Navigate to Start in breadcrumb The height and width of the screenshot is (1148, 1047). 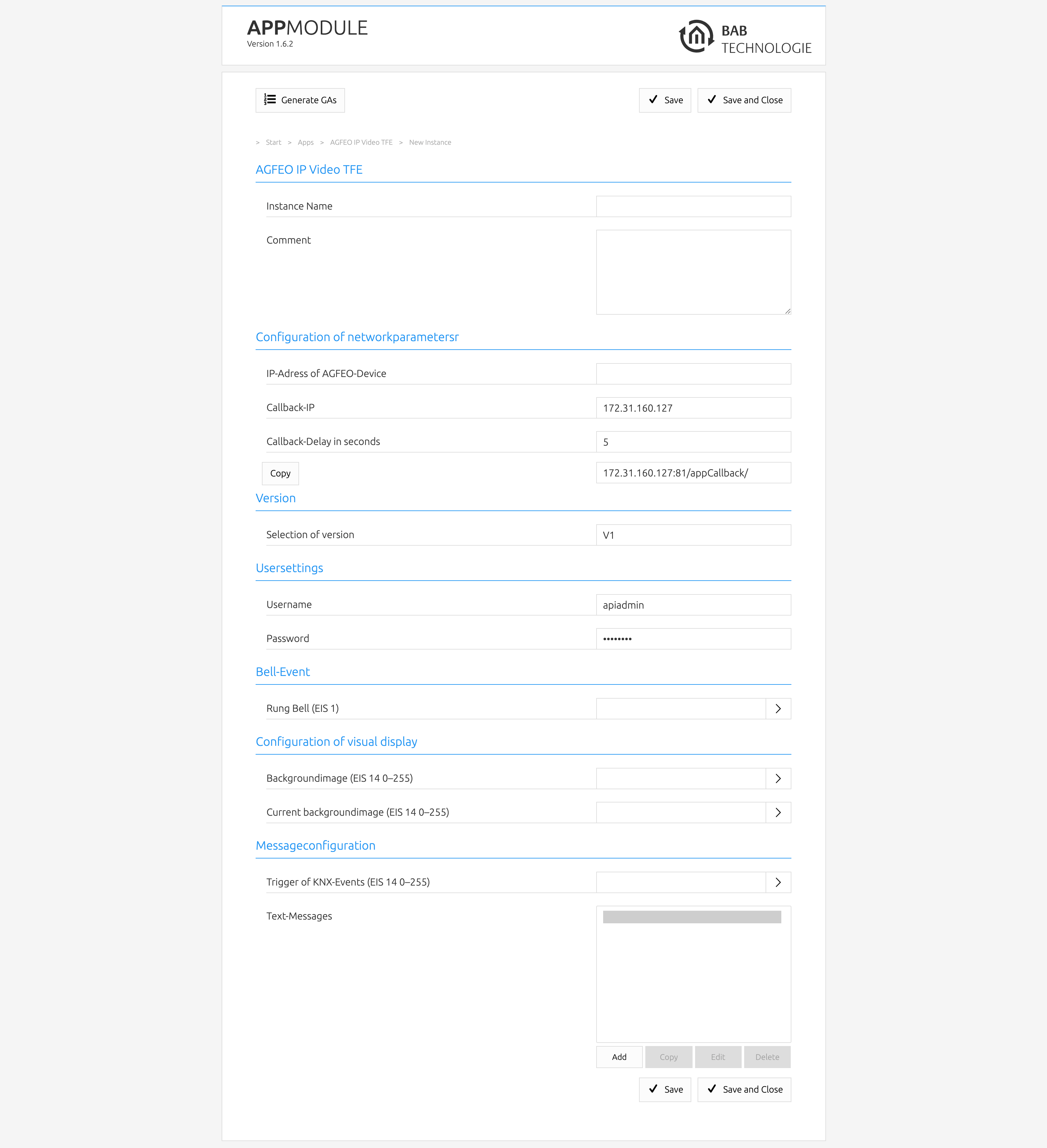tap(274, 142)
